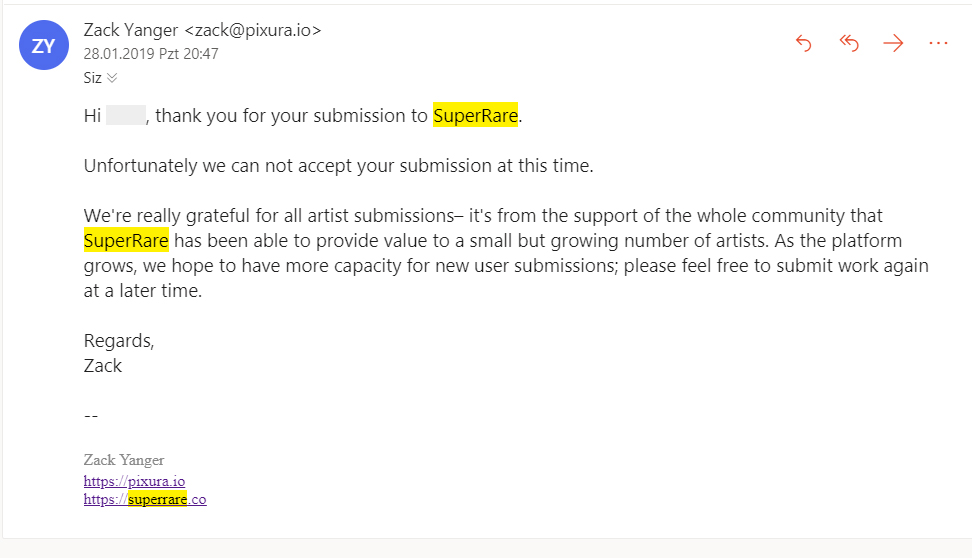Click the Siz recipient label
This screenshot has height=558, width=972.
click(92, 78)
